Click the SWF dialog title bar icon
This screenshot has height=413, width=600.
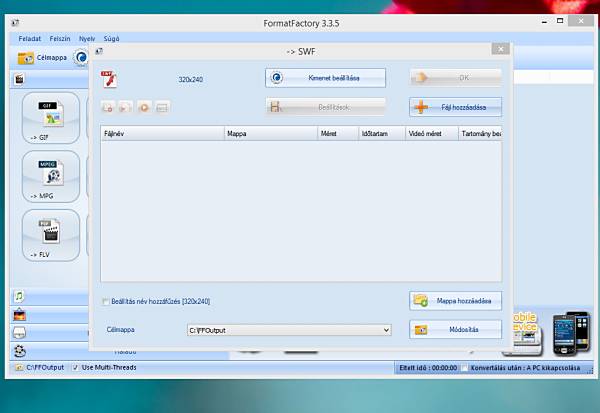(99, 51)
